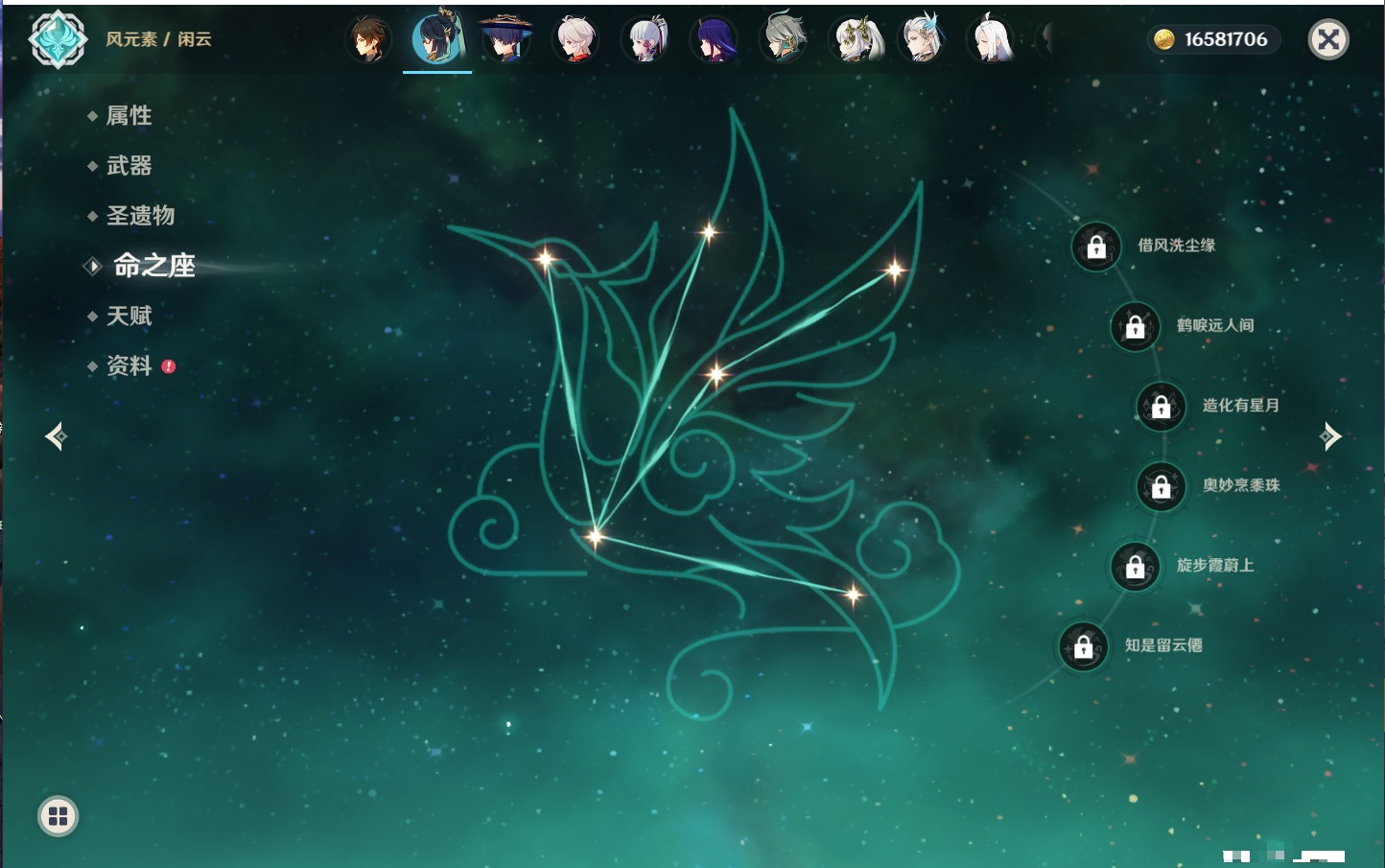Tap the 知是留云僊 locked constellation node

1084,647
